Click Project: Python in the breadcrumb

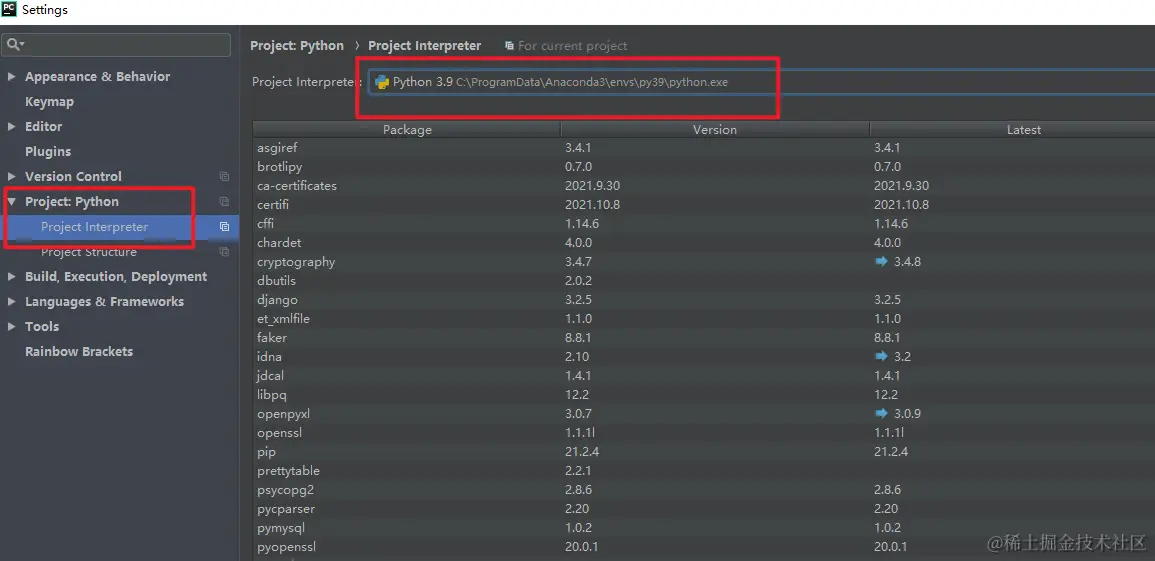tap(297, 46)
